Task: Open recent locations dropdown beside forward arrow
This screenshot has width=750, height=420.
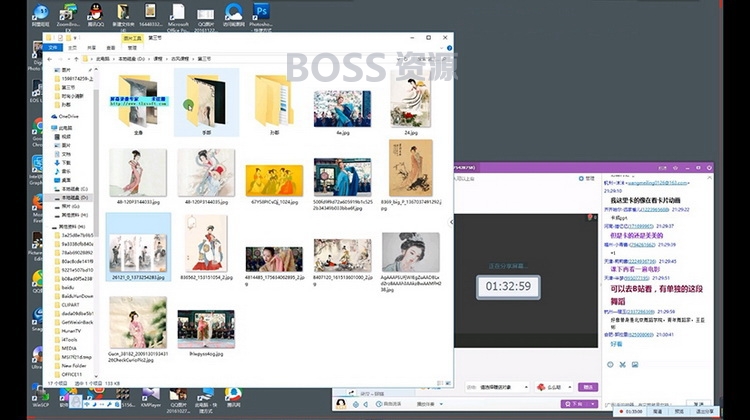Action: [x=69, y=59]
